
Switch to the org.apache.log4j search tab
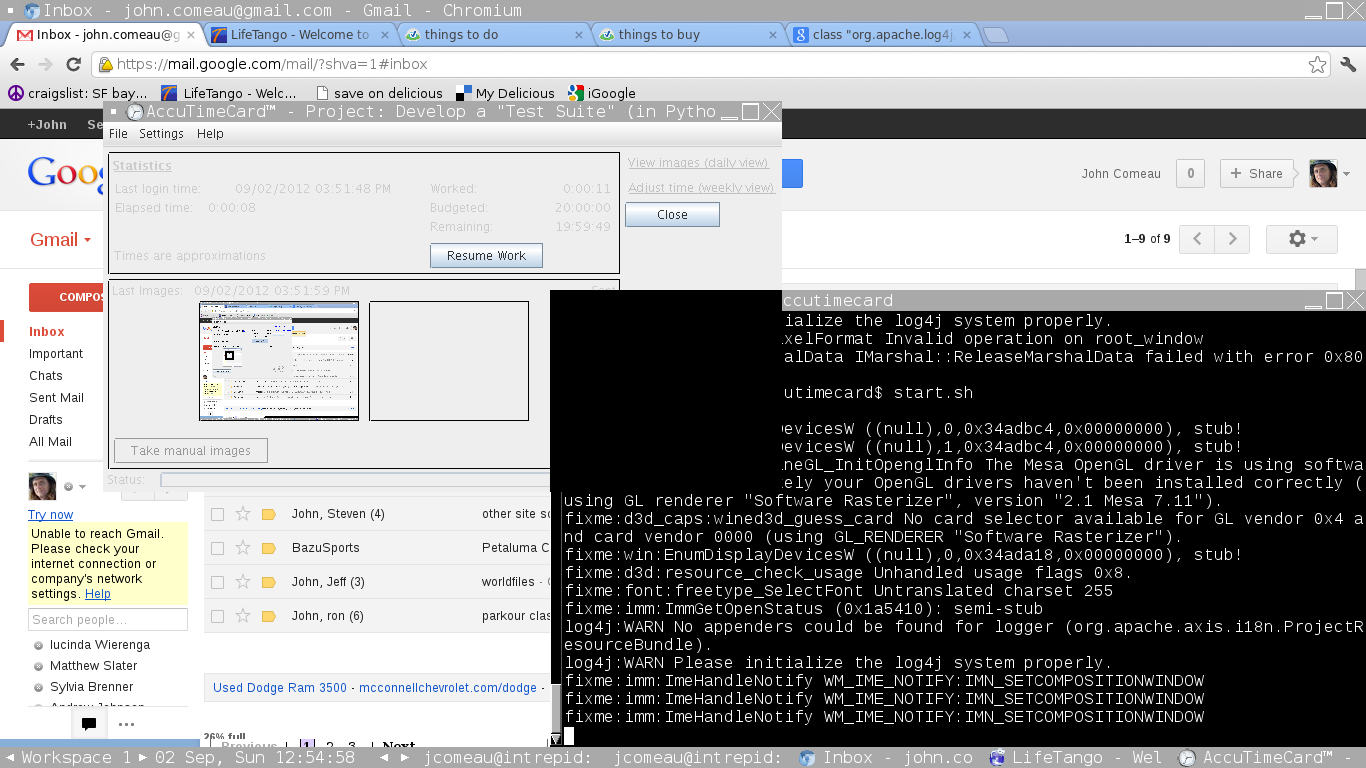coord(881,35)
